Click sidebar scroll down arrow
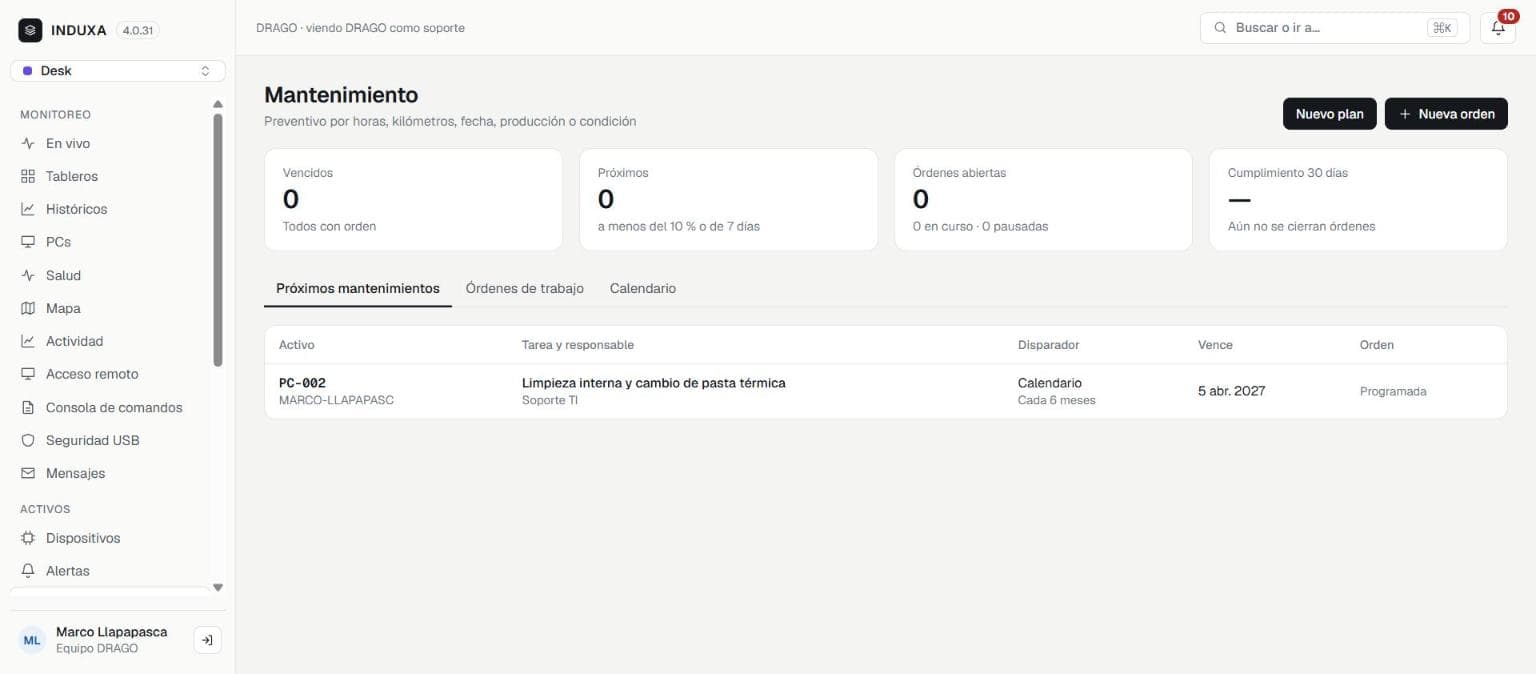 point(218,588)
